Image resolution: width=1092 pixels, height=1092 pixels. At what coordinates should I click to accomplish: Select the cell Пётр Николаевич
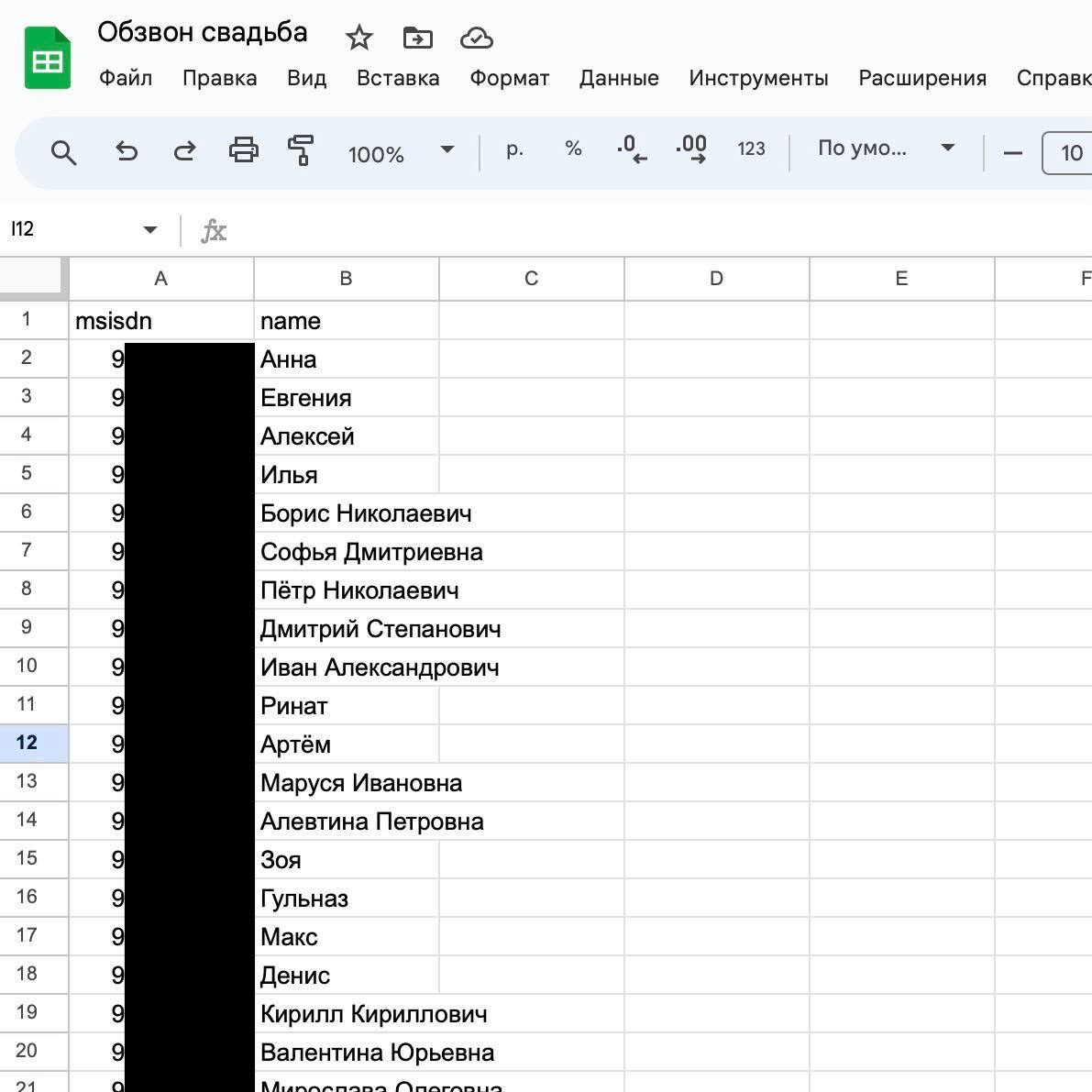tap(347, 590)
